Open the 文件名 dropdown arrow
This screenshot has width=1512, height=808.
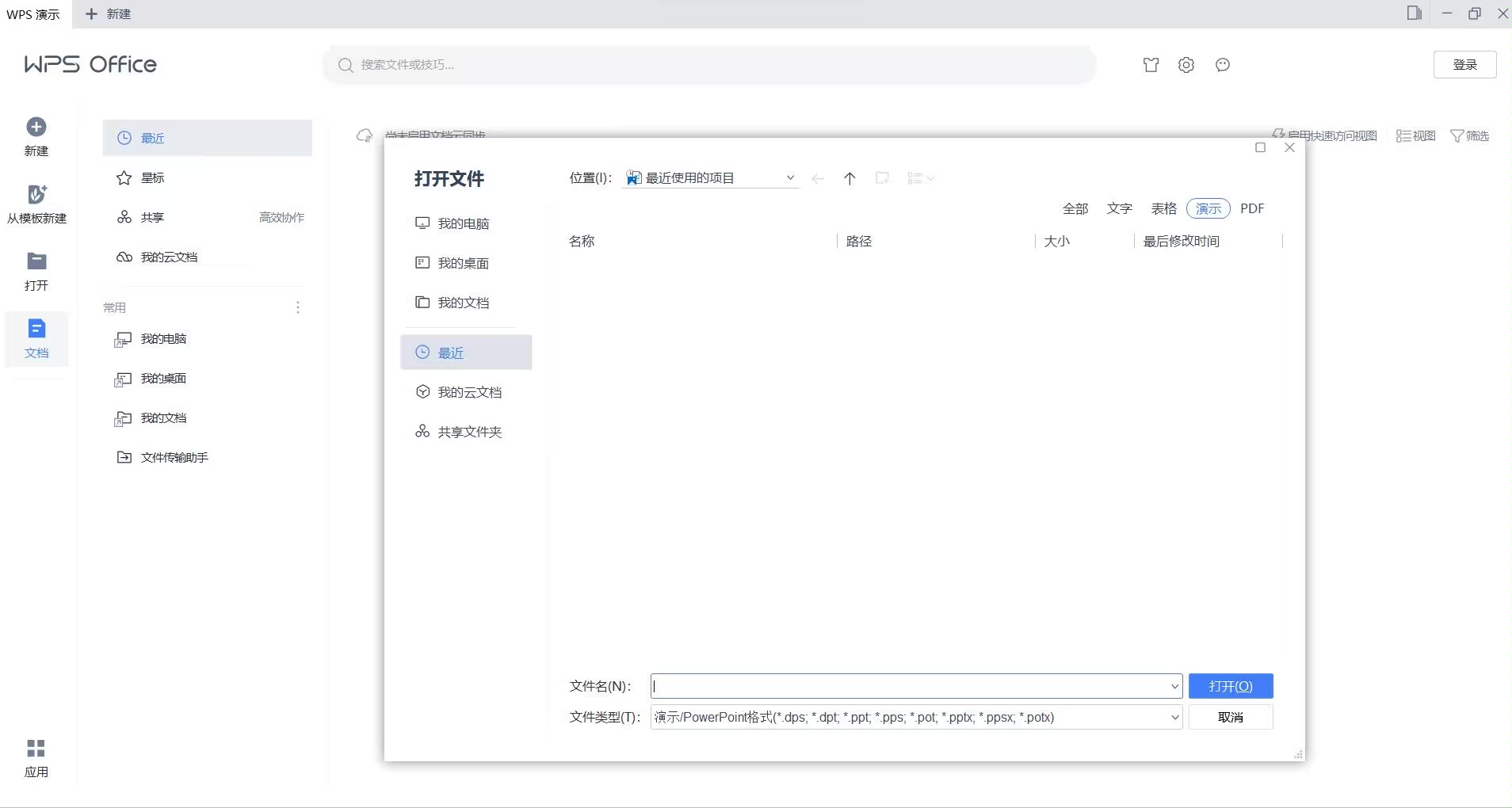(x=1174, y=686)
